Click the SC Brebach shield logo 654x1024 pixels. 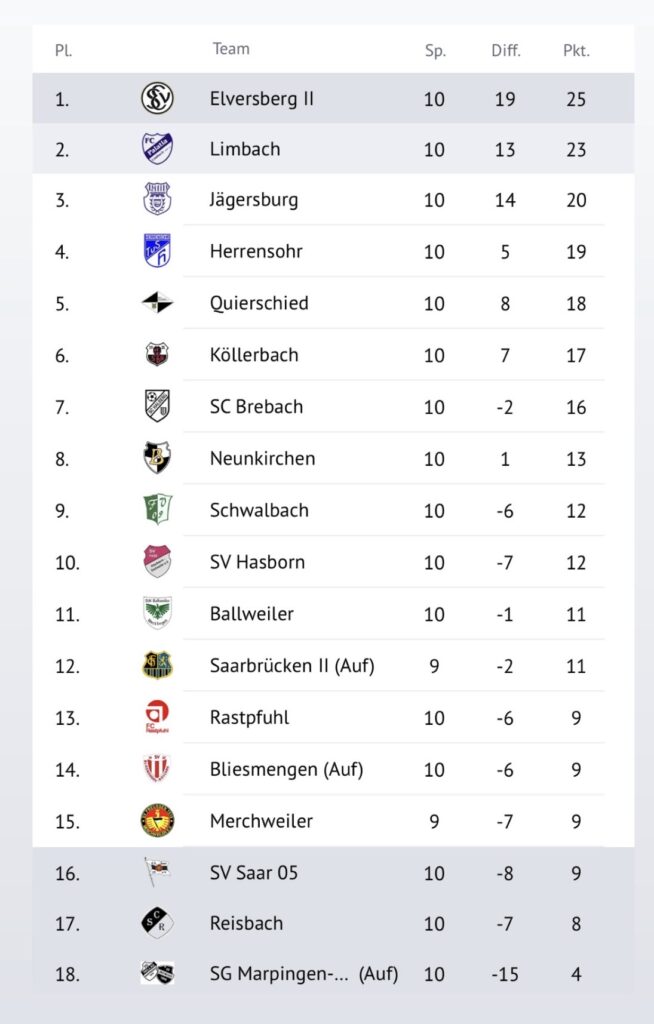157,406
